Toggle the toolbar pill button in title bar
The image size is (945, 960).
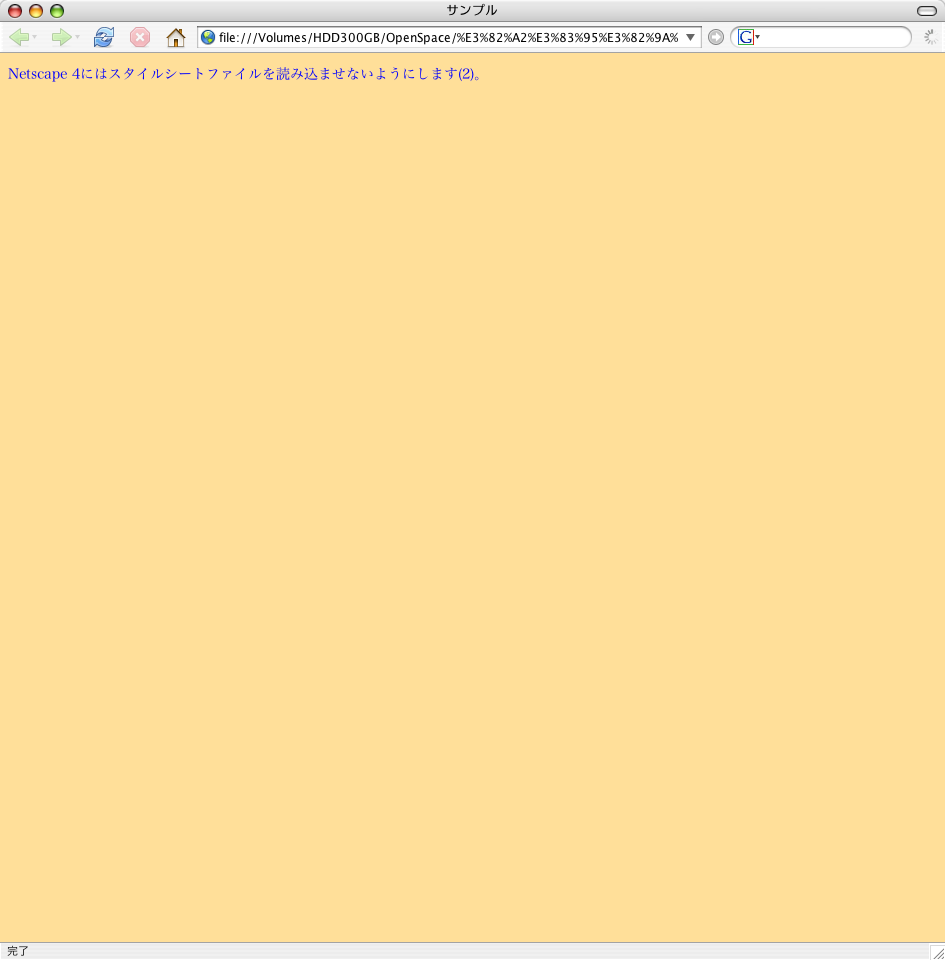coord(927,10)
